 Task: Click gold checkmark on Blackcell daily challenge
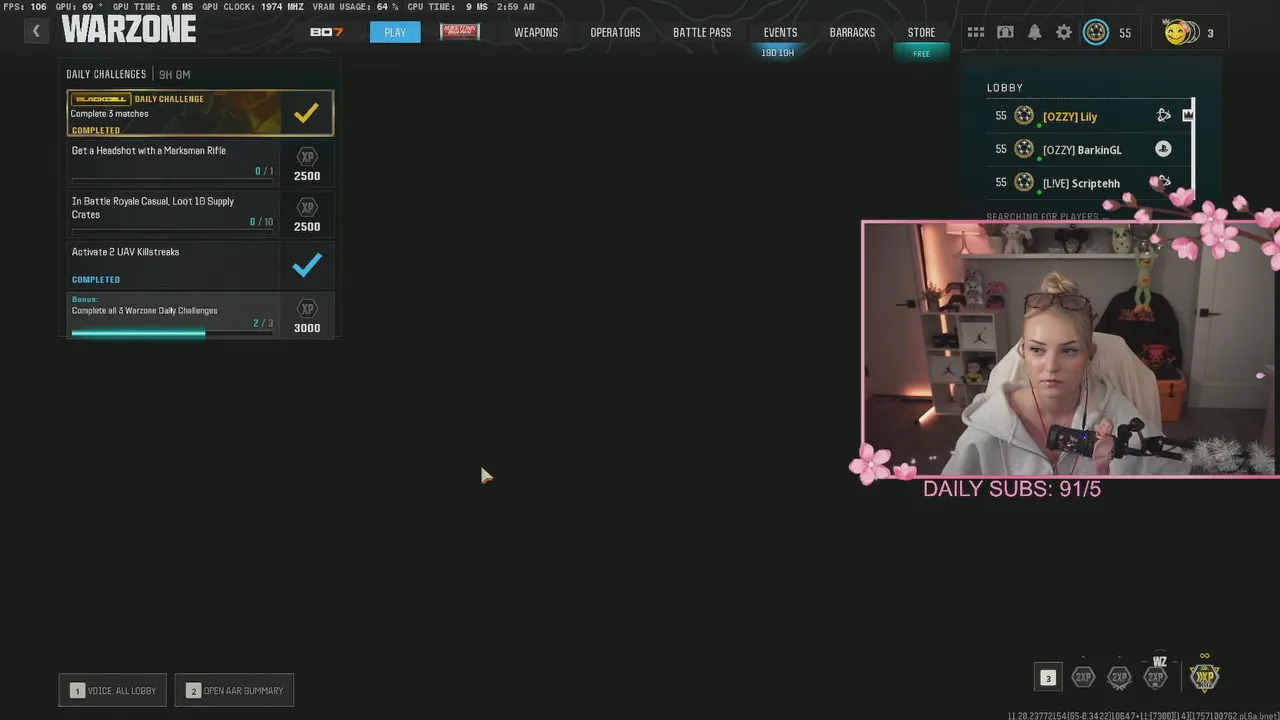[306, 113]
